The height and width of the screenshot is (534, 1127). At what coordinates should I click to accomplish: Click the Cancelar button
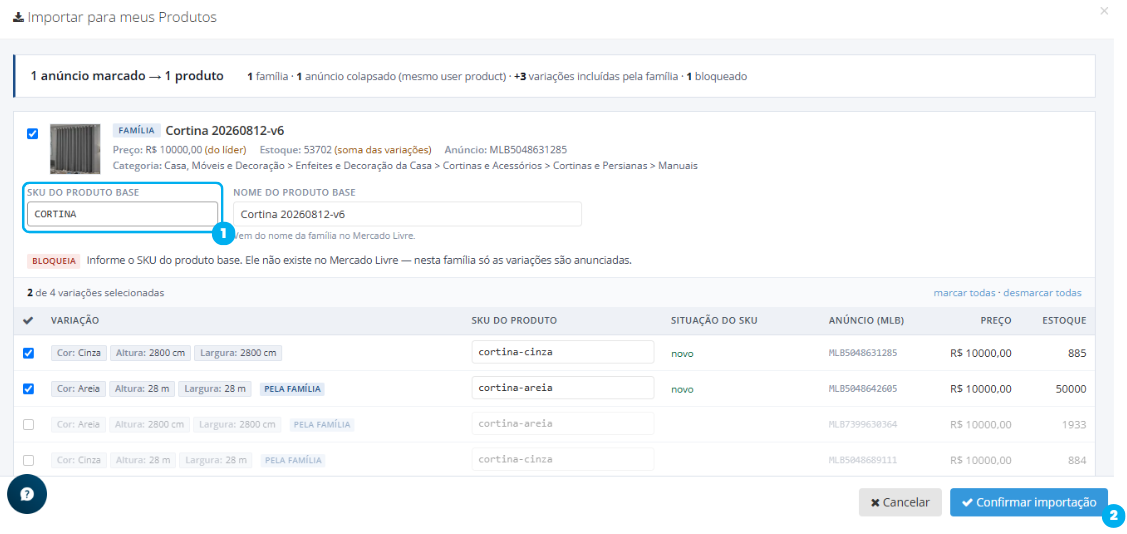pos(900,502)
